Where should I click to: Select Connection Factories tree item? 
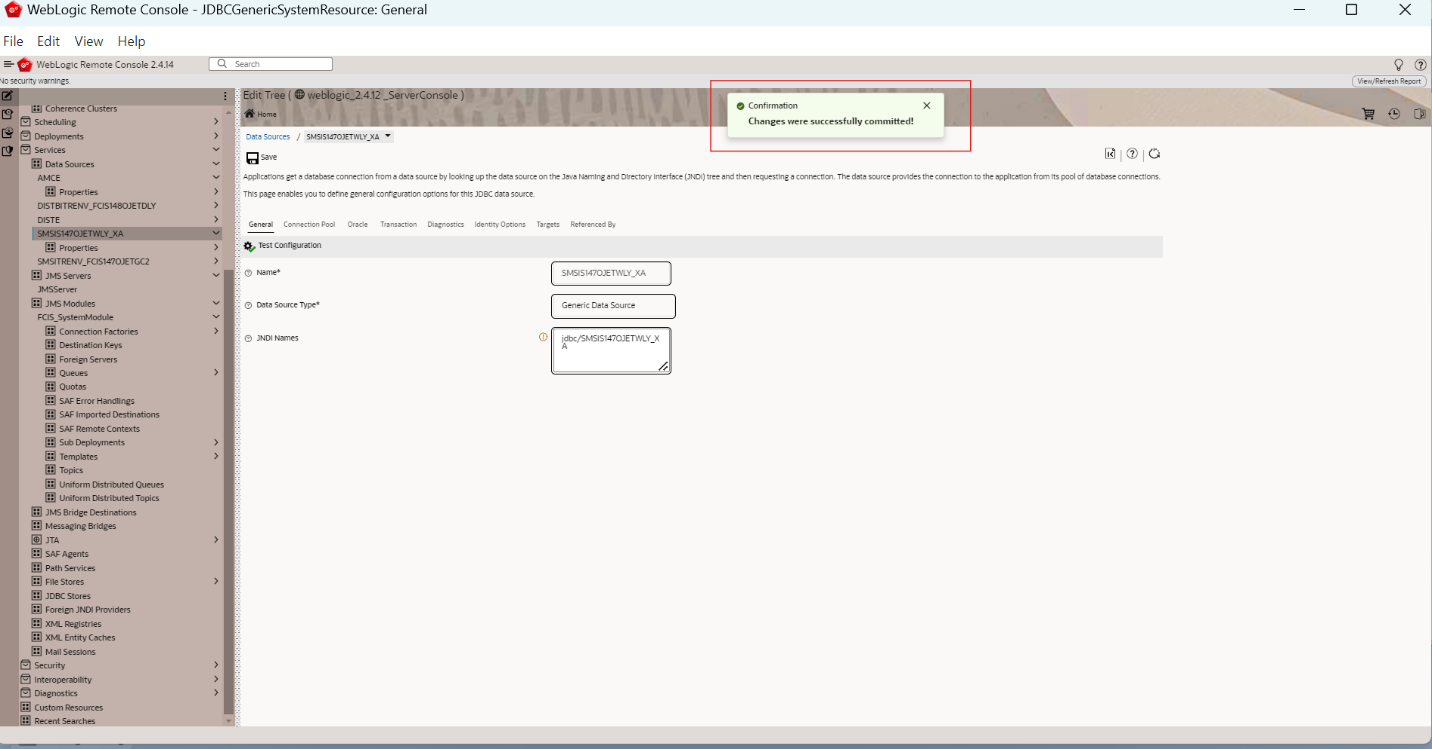[98, 331]
